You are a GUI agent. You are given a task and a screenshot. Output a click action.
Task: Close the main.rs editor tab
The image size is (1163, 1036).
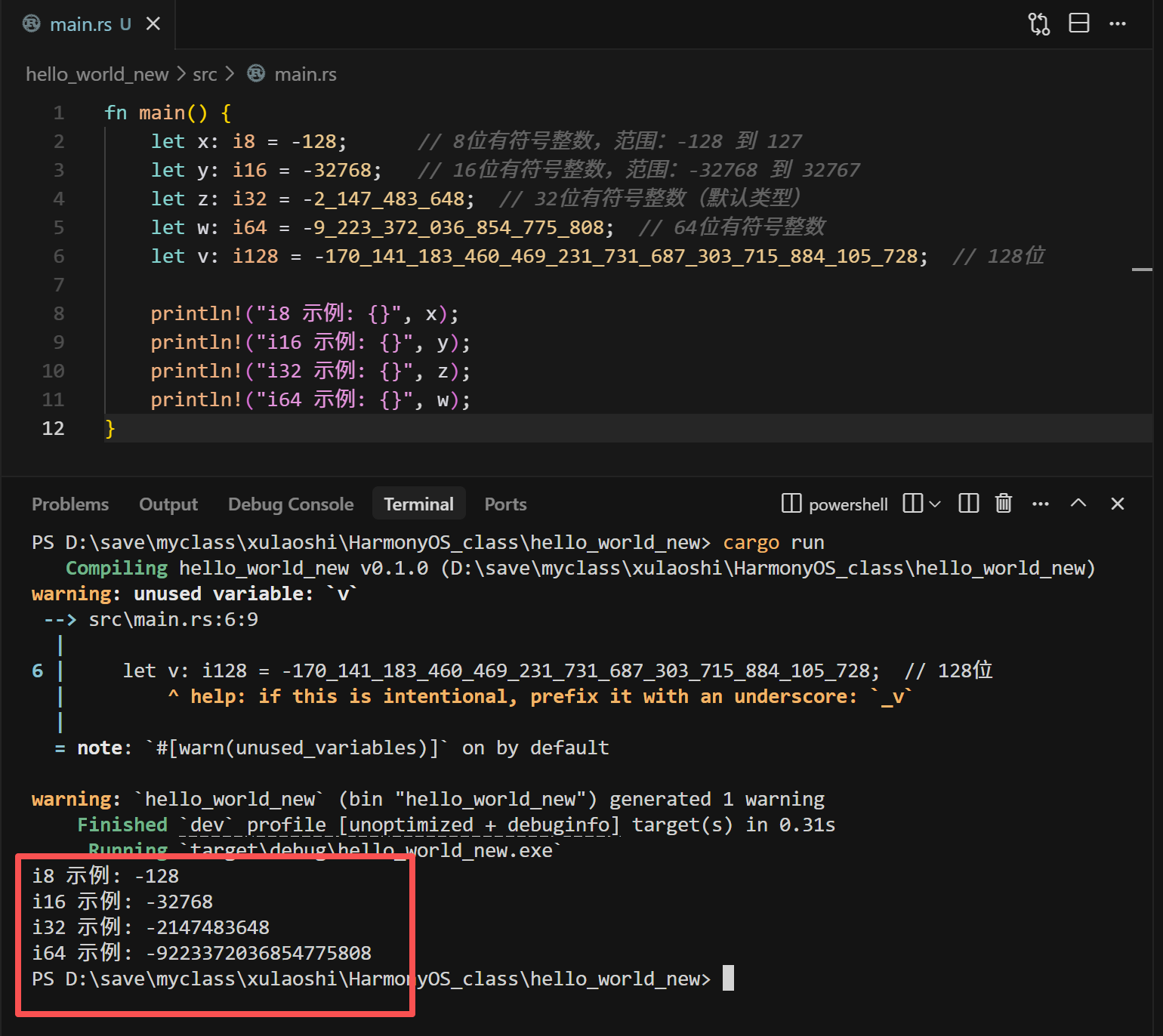153,24
